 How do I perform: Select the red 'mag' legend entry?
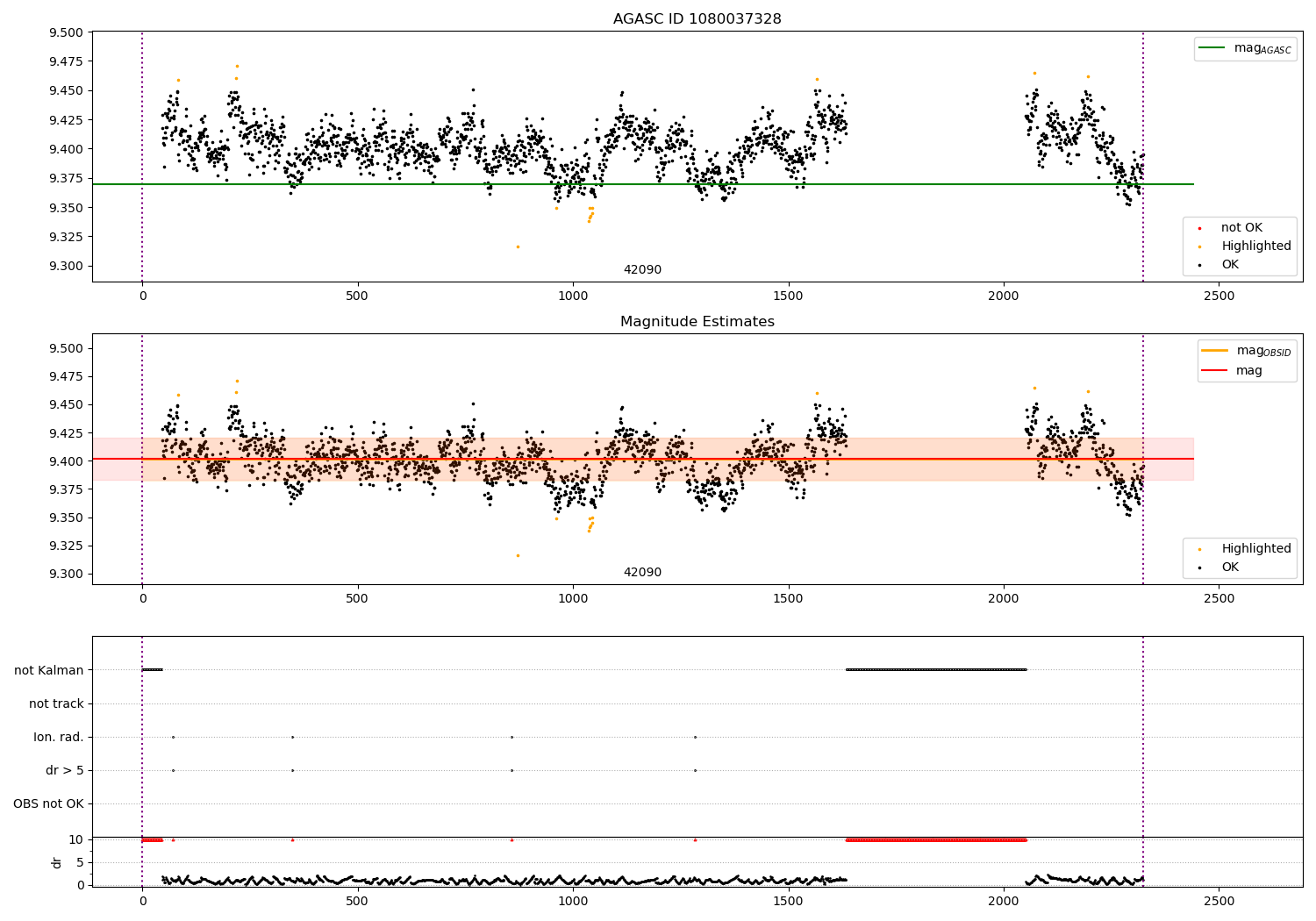[1248, 371]
